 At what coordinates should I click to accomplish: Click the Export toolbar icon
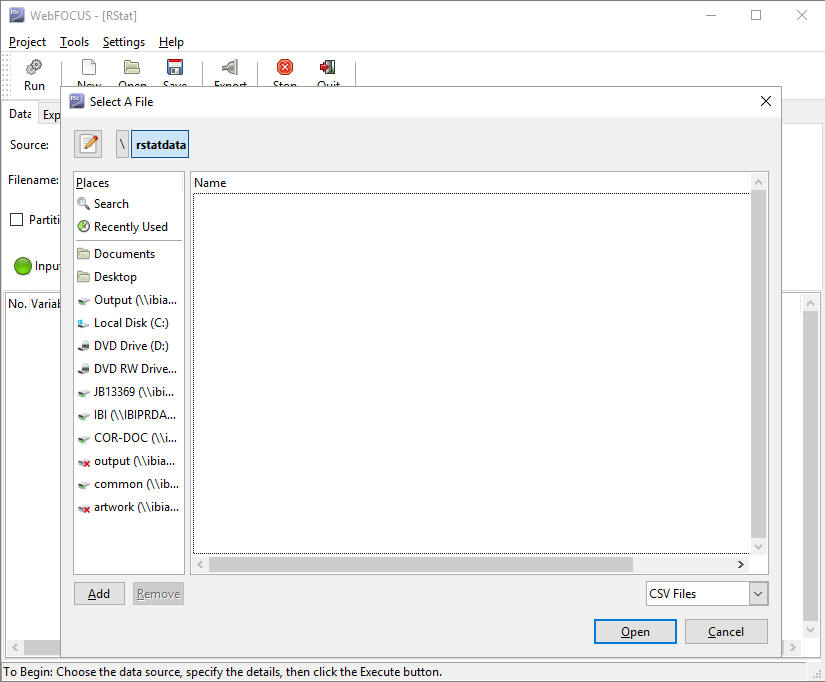point(230,67)
